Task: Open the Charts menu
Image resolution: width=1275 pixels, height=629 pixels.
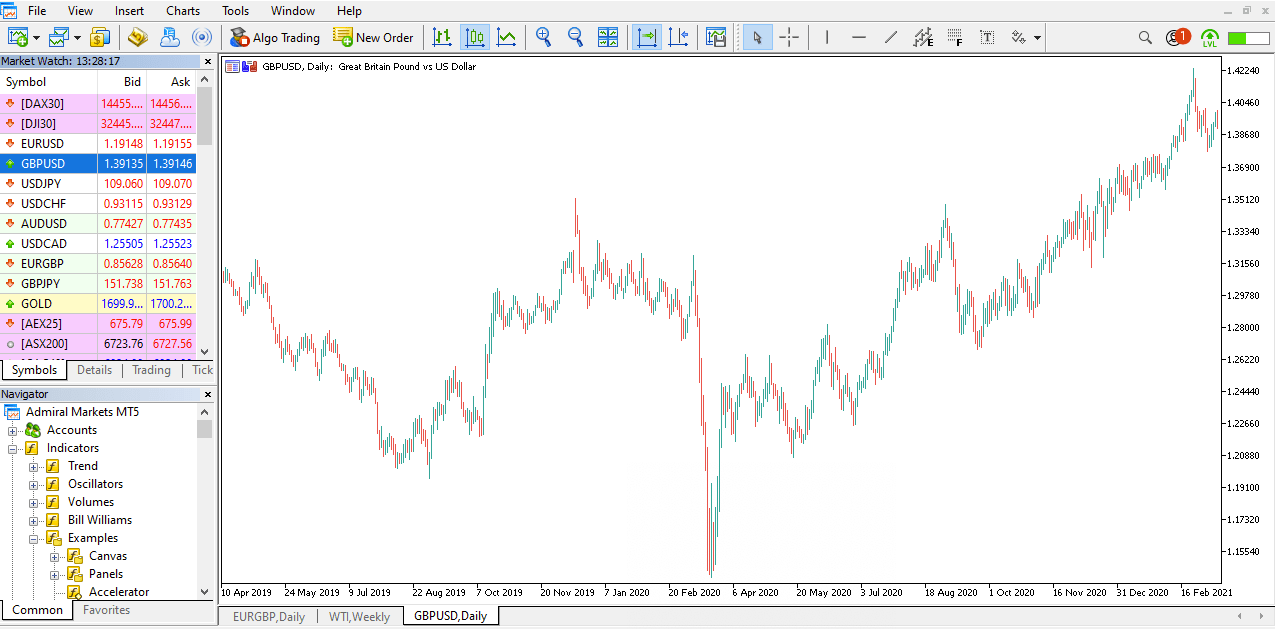Action: tap(183, 11)
